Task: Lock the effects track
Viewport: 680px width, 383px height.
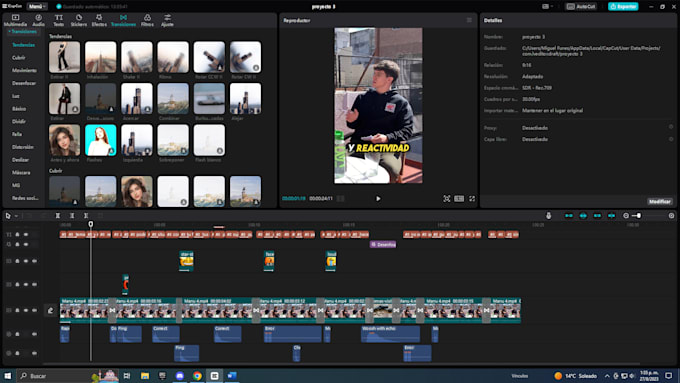Action: pyautogui.click(x=18, y=244)
